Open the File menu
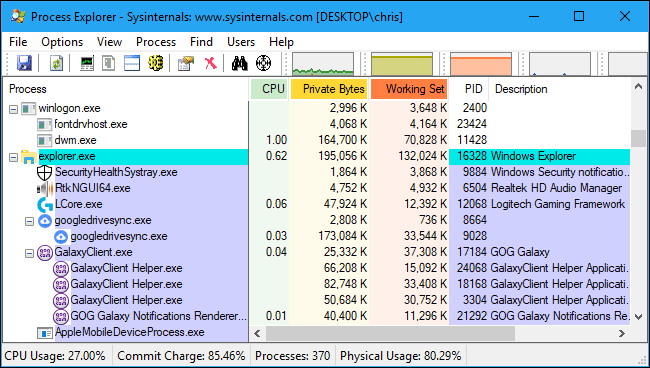 pyautogui.click(x=18, y=42)
